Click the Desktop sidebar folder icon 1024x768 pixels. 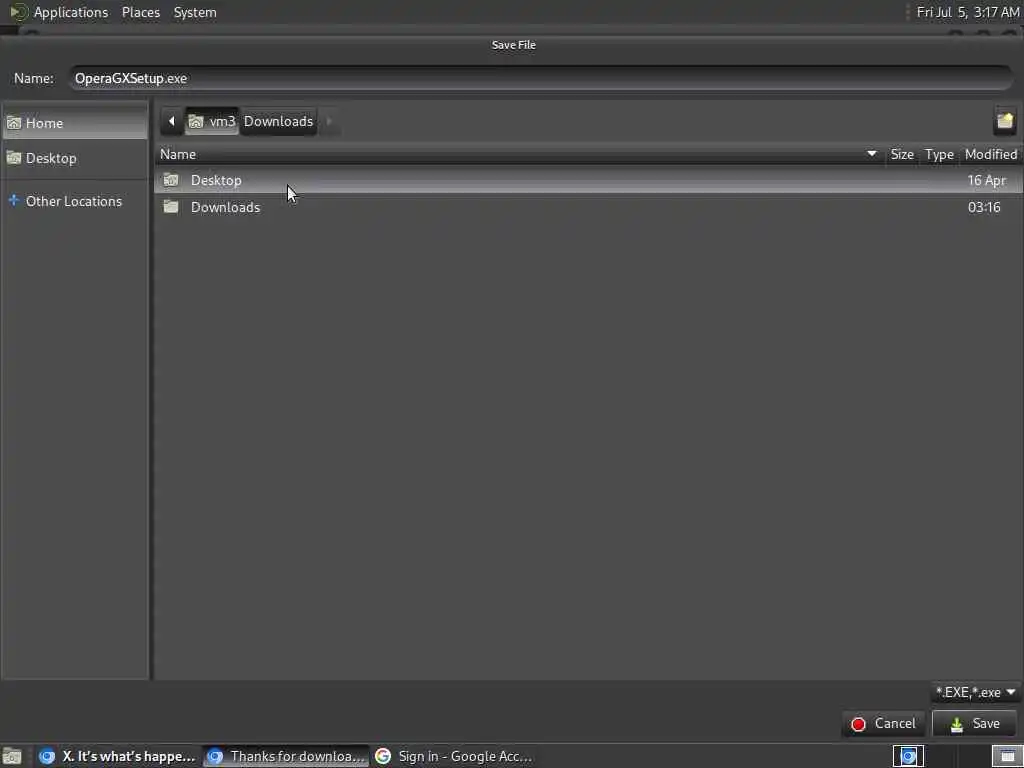[14, 157]
